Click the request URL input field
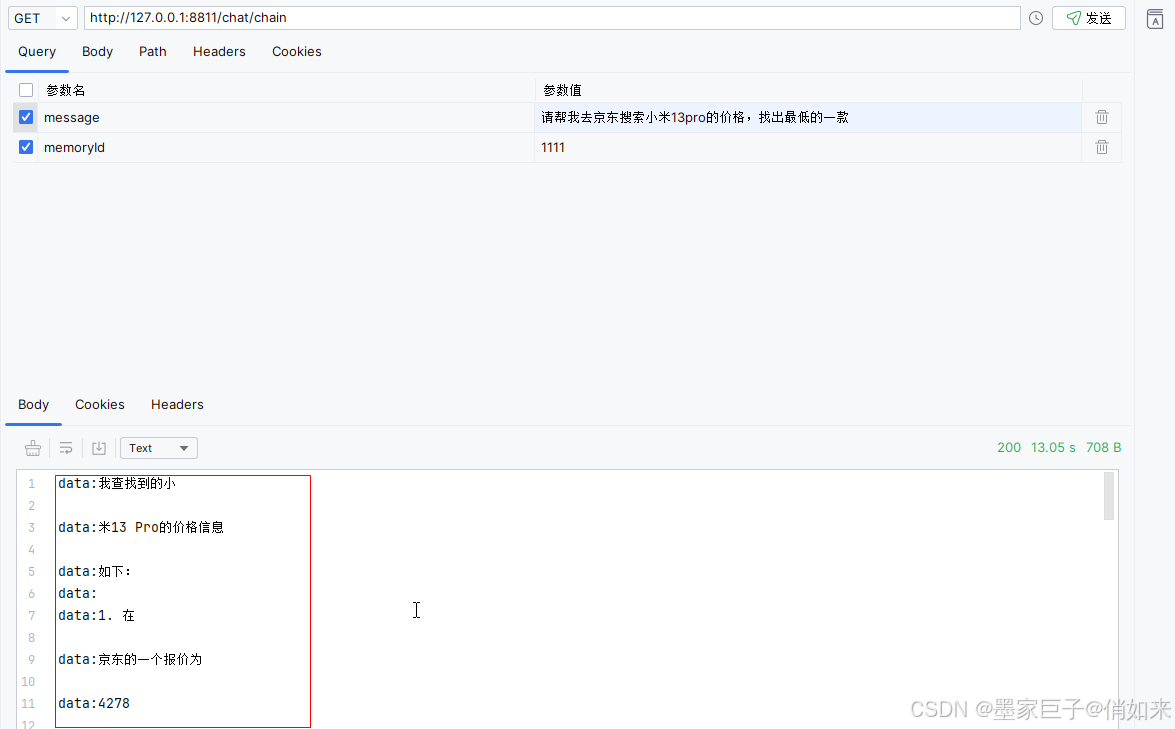 coord(552,18)
